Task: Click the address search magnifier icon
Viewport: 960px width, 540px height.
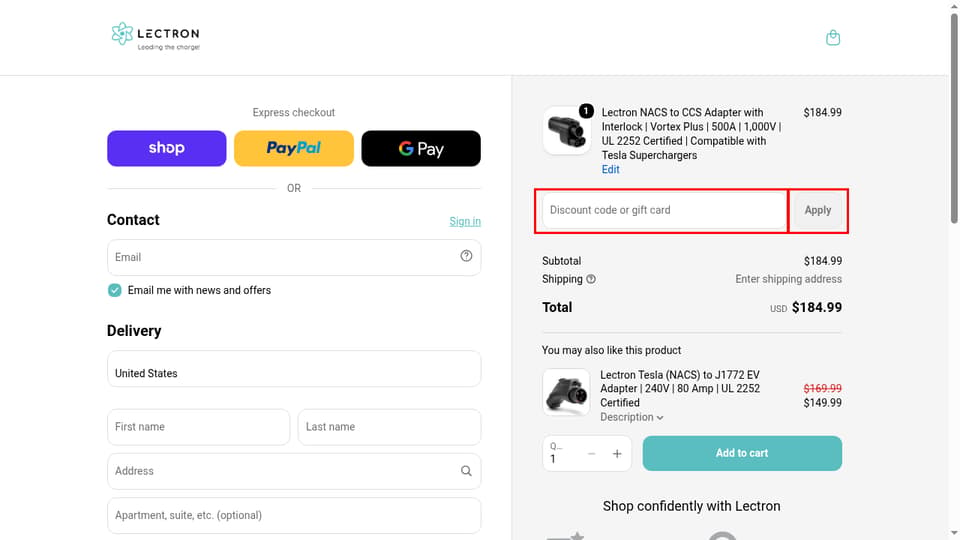Action: [467, 471]
